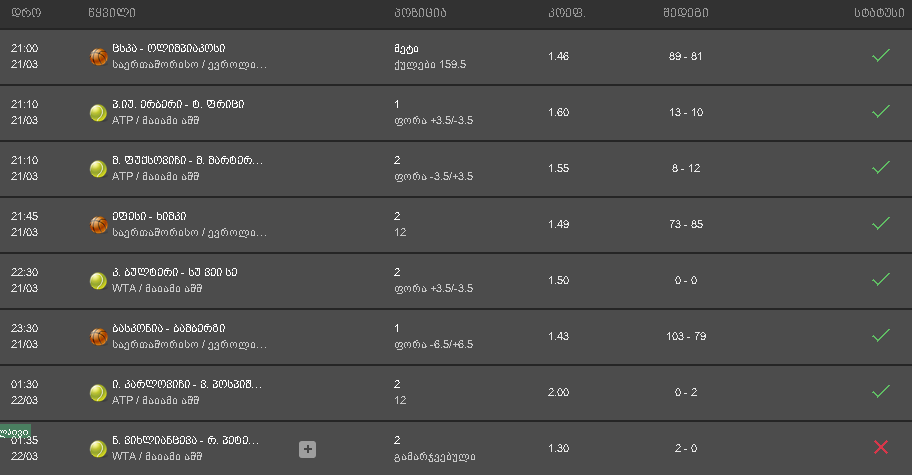Click the basketball icon beside ცსკა - ოლიმპიაკოსი
This screenshot has width=912, height=475.
coord(98,56)
